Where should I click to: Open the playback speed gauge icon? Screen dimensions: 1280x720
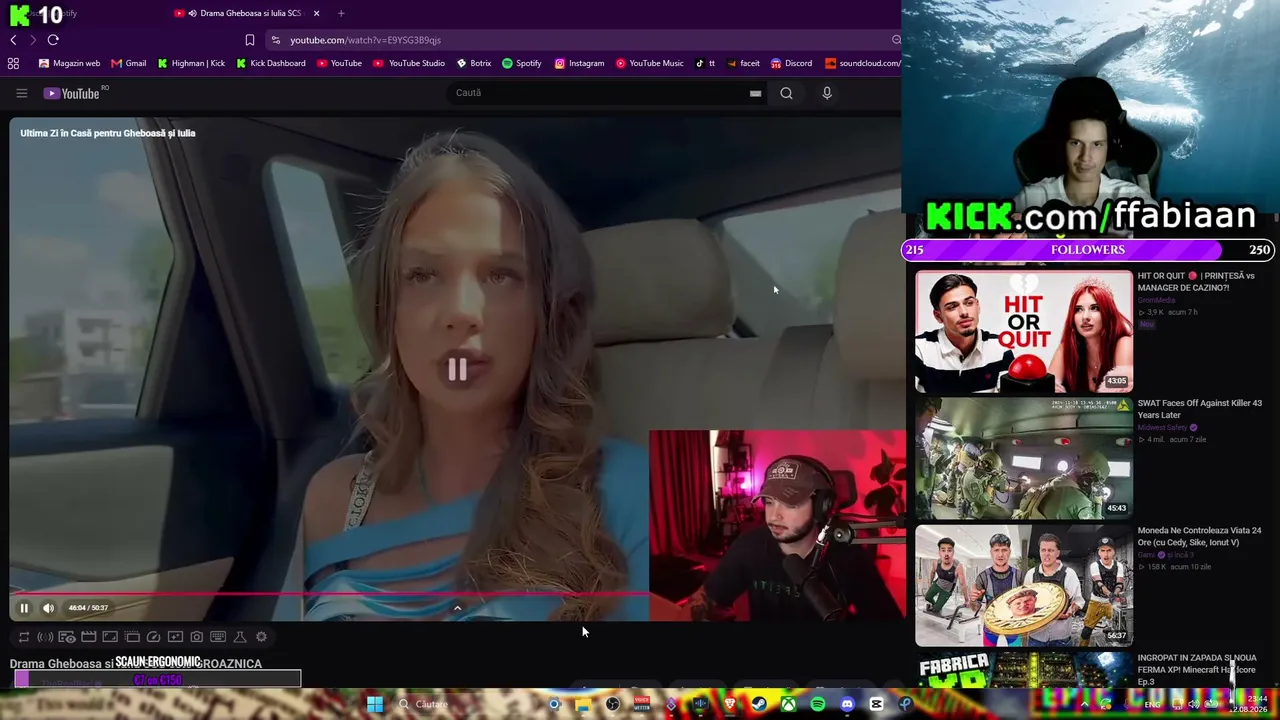point(153,637)
